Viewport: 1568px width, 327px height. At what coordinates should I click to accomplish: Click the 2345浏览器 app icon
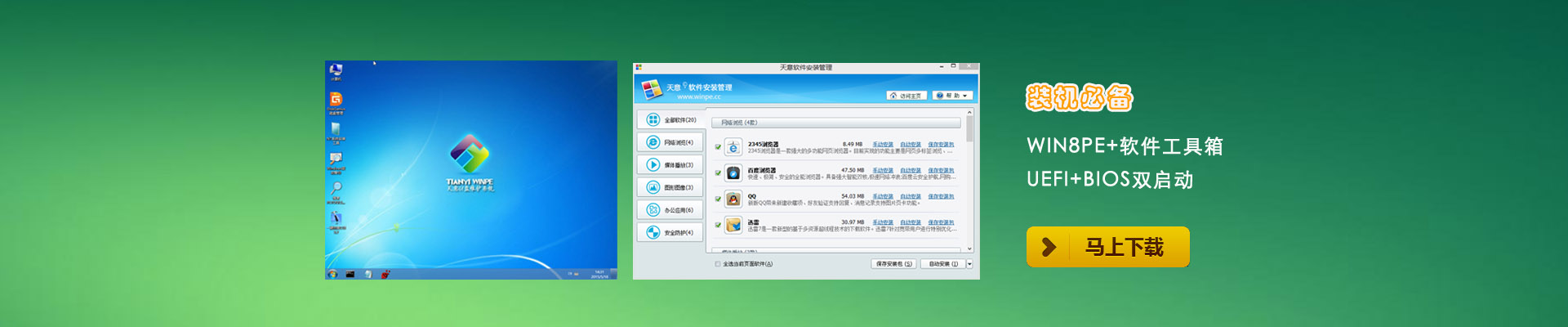pyautogui.click(x=733, y=147)
